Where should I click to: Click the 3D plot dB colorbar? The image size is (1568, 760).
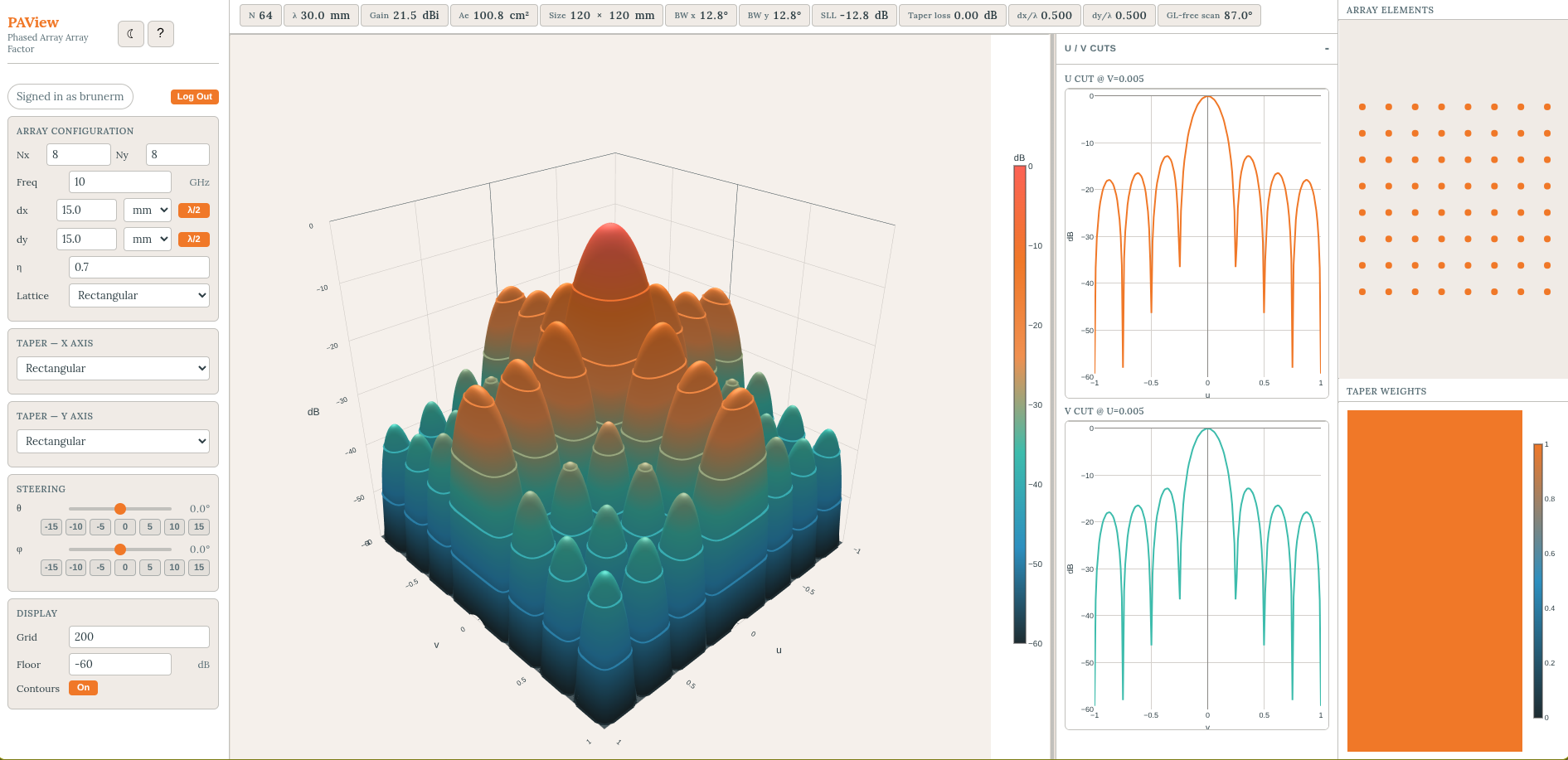[x=1019, y=404]
